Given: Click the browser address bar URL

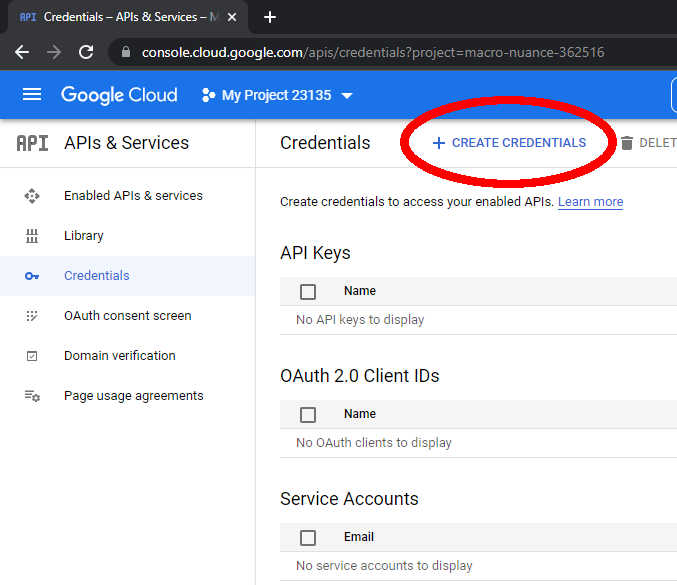Looking at the screenshot, I should (373, 53).
